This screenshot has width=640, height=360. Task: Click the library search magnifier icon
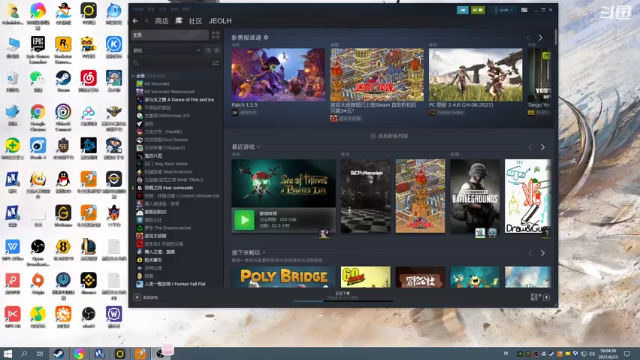(x=136, y=63)
